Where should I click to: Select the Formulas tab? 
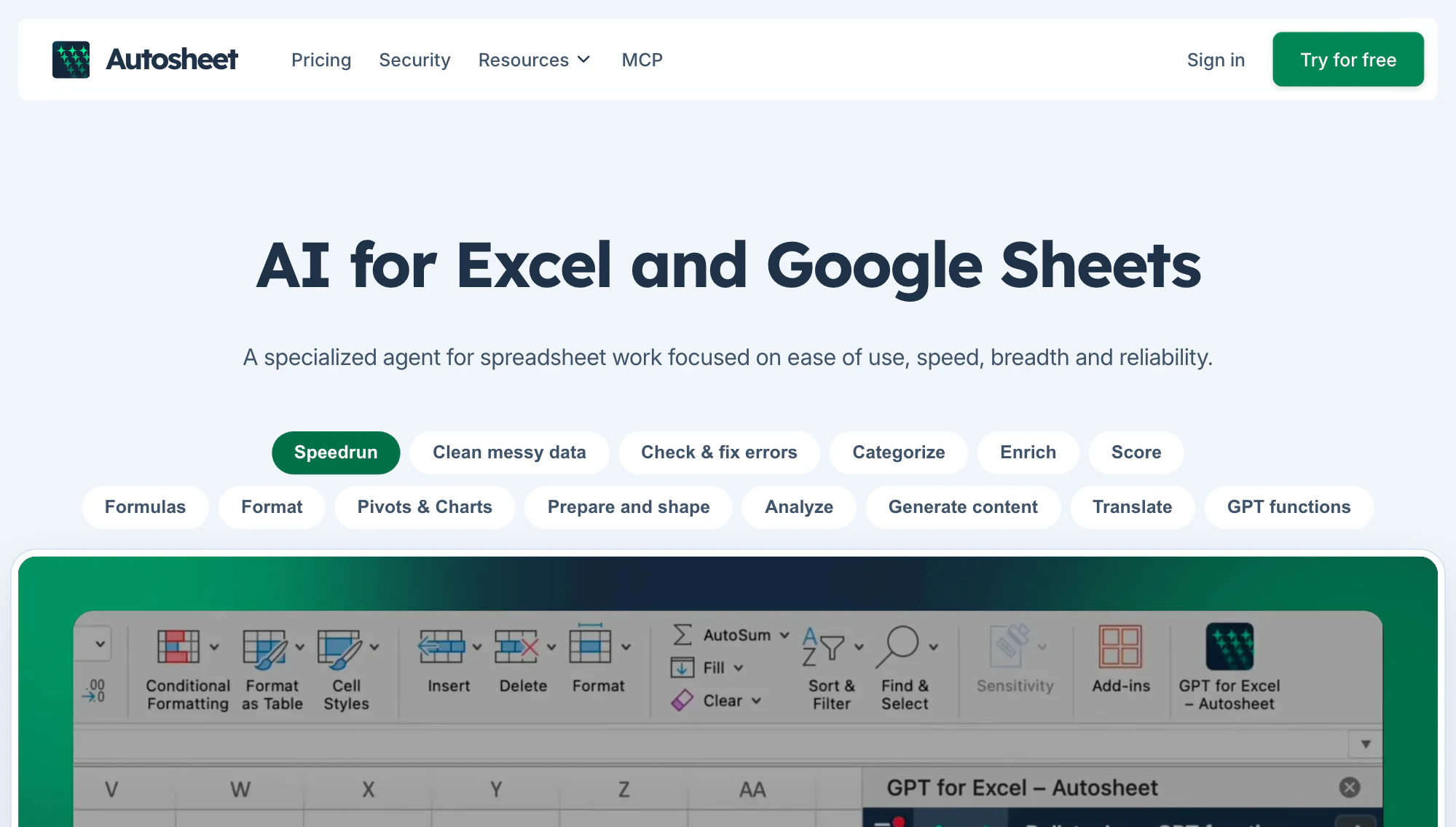tap(145, 507)
